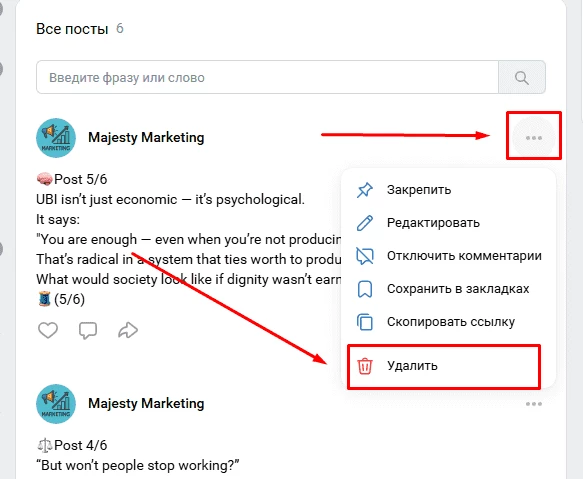The width and height of the screenshot is (583, 479).
Task: Open three-dot menu of Post 4/6
Action: pyautogui.click(x=534, y=404)
